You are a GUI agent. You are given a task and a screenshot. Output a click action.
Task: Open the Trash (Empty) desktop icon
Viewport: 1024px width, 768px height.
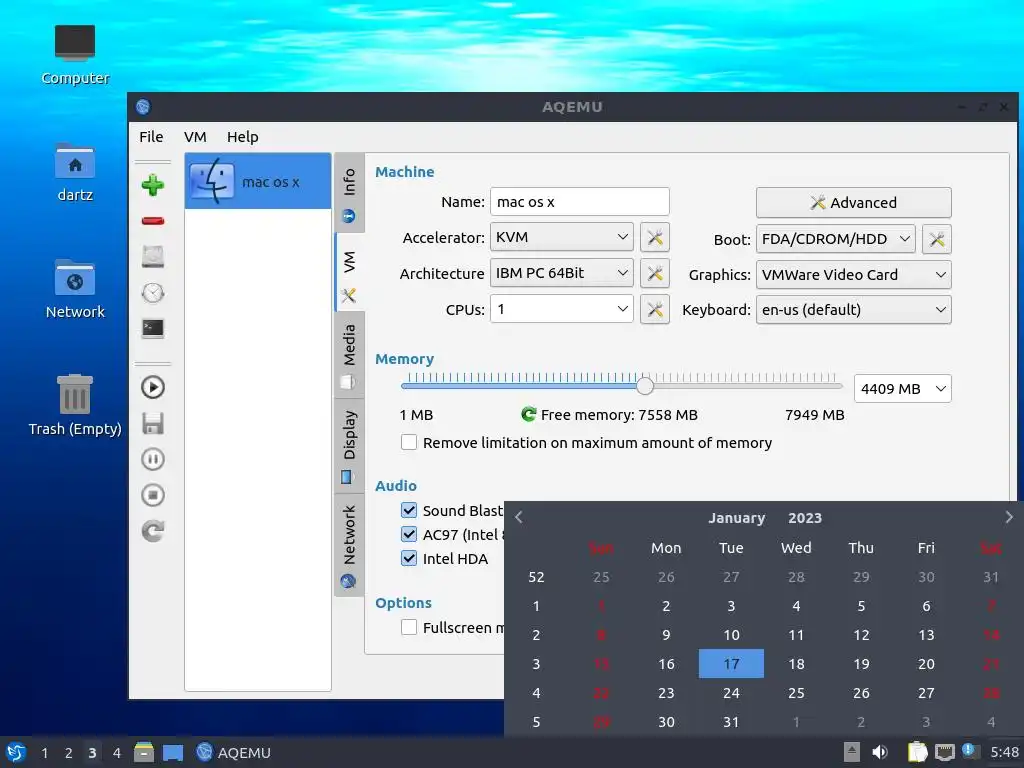click(x=75, y=405)
